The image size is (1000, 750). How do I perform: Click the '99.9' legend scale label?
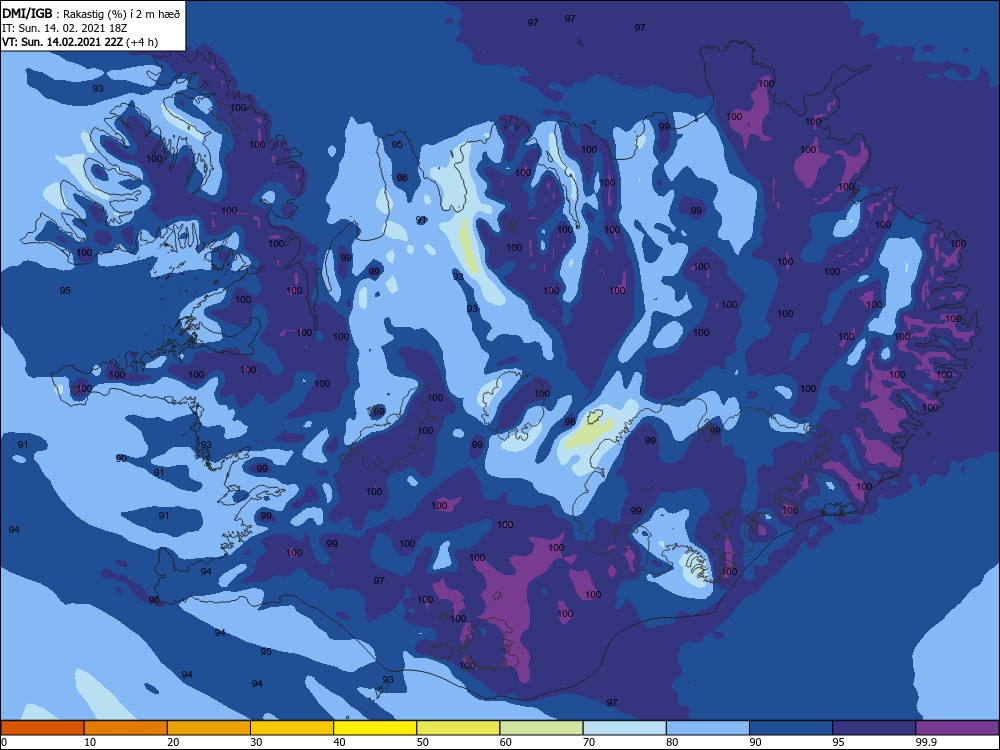[926, 742]
